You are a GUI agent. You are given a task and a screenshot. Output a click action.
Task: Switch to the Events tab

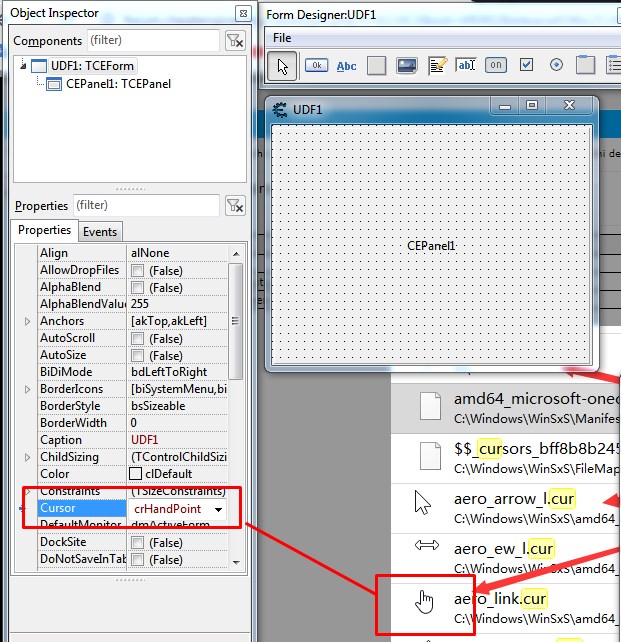(x=100, y=232)
